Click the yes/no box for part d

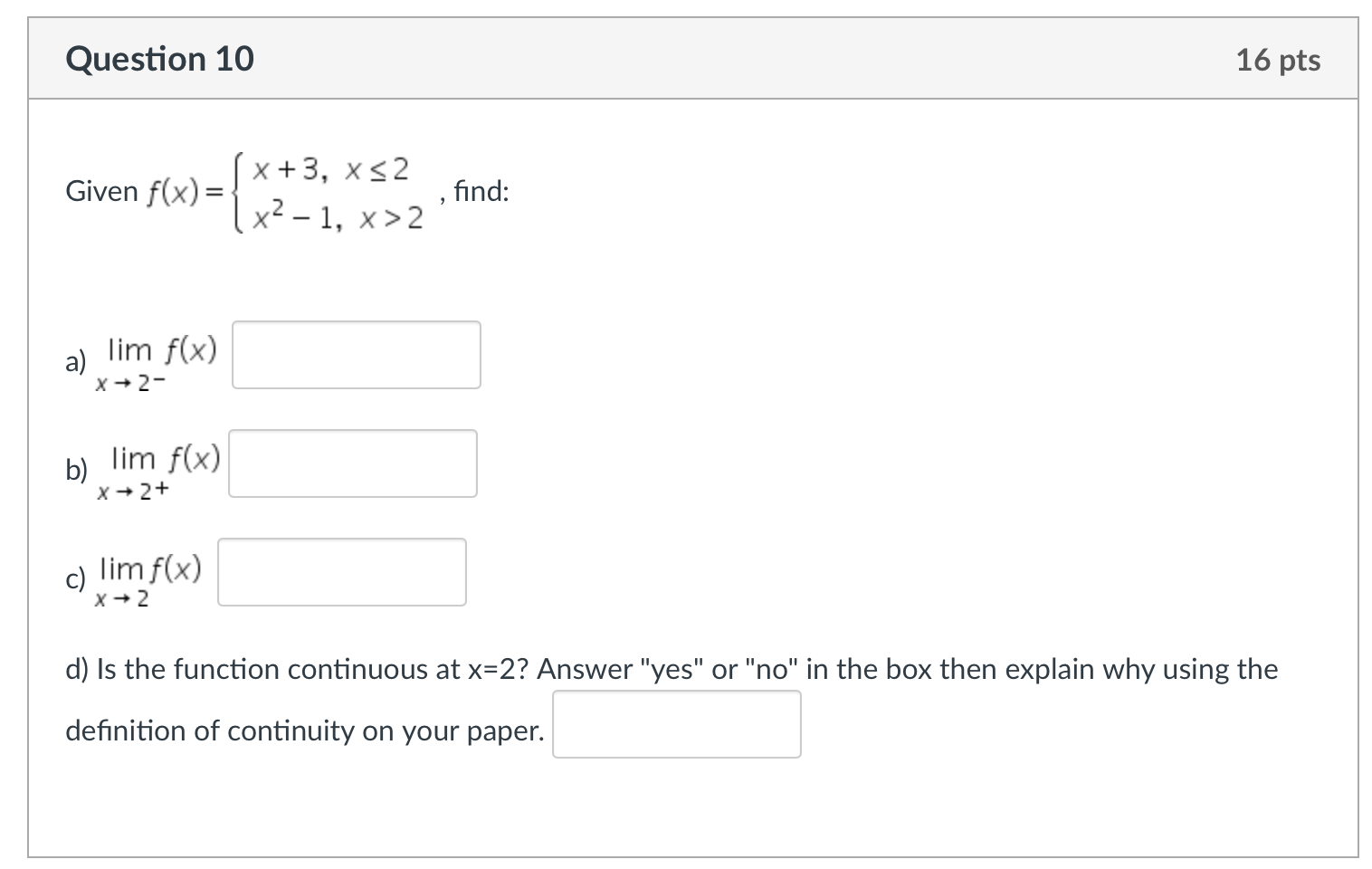tap(676, 724)
